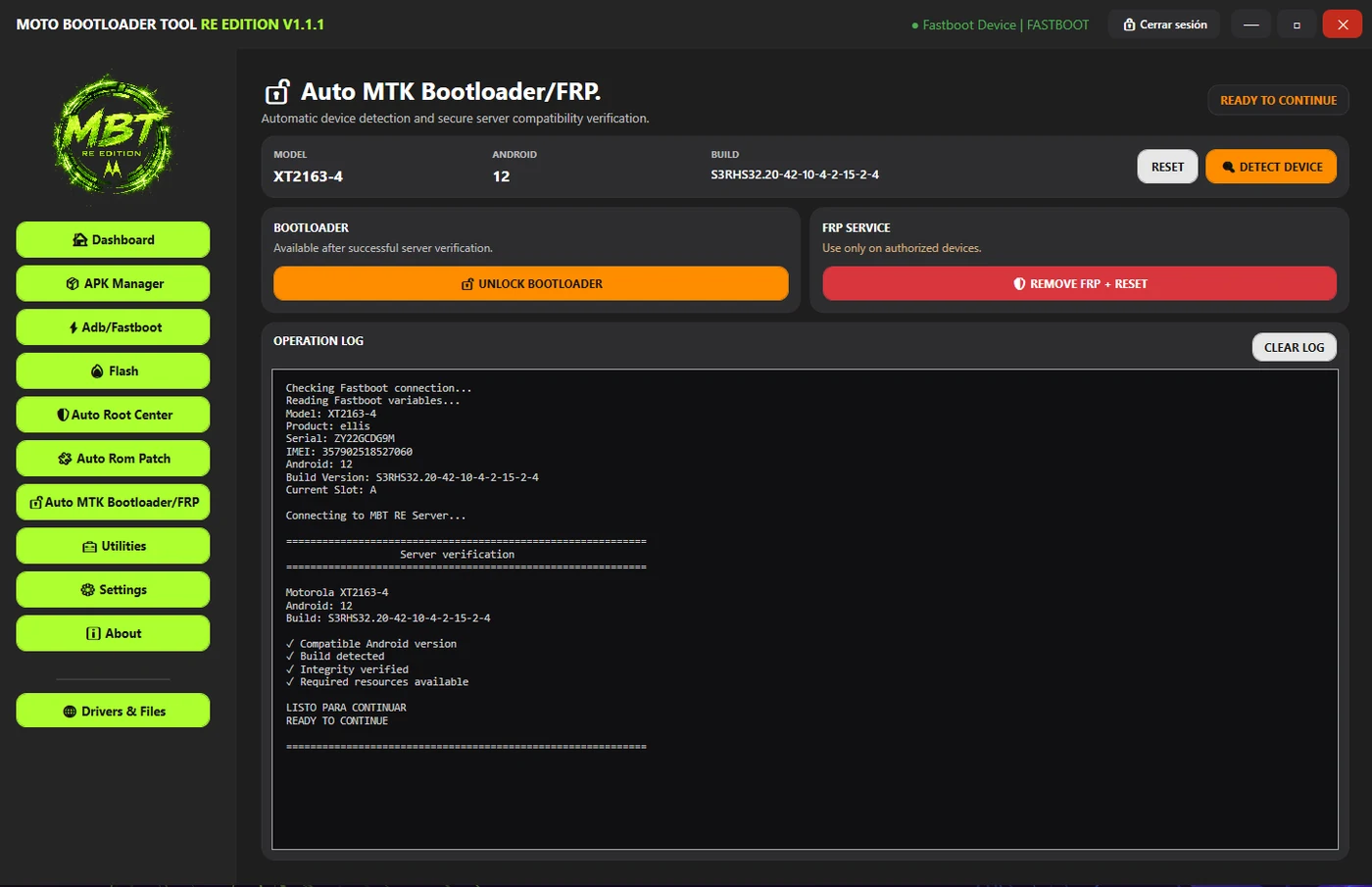Click the UNLOCK BOOTLOADER button
The image size is (1372, 887).
[530, 283]
